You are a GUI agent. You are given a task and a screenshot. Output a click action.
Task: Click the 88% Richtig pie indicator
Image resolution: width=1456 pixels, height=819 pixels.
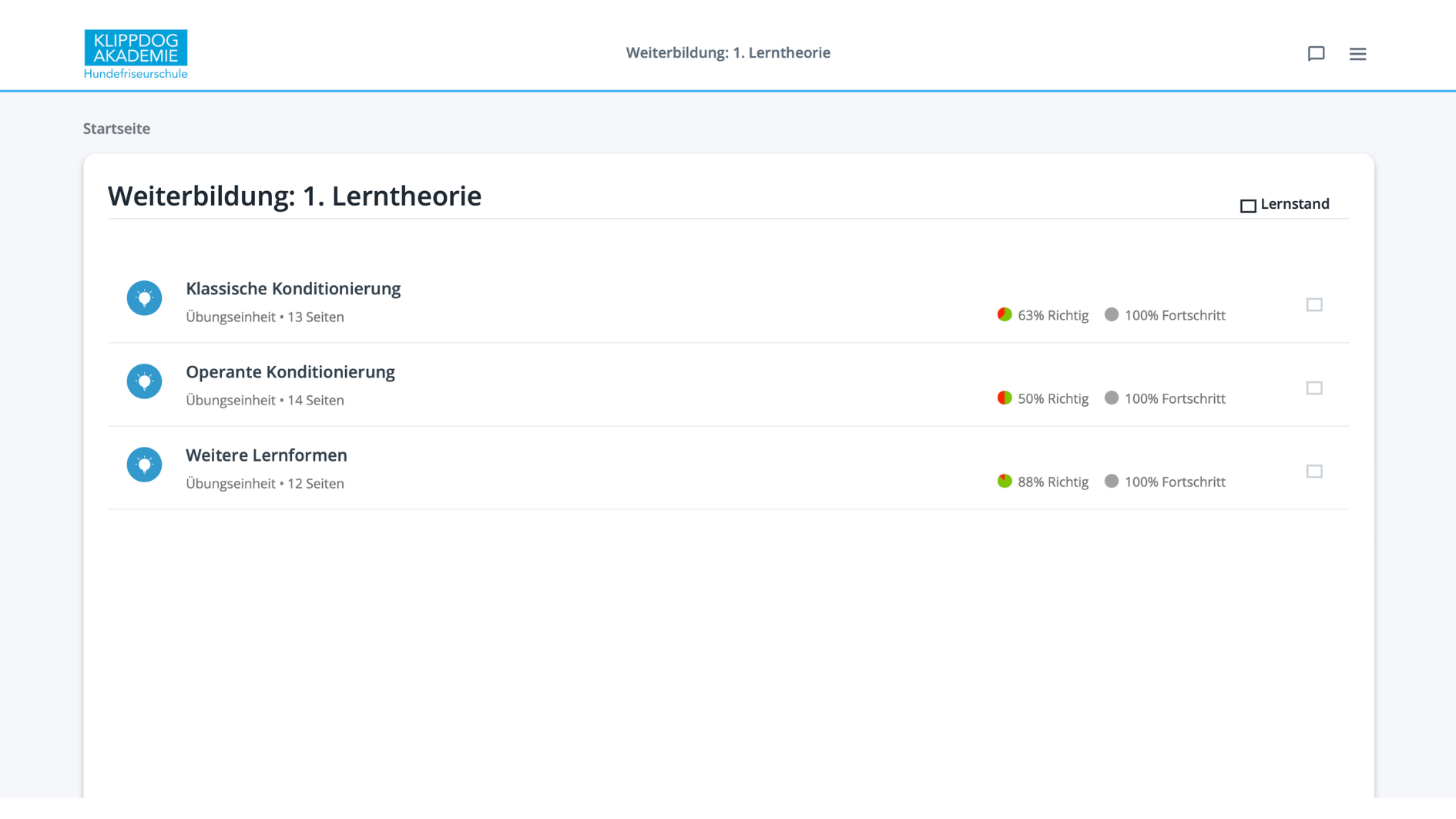1005,481
